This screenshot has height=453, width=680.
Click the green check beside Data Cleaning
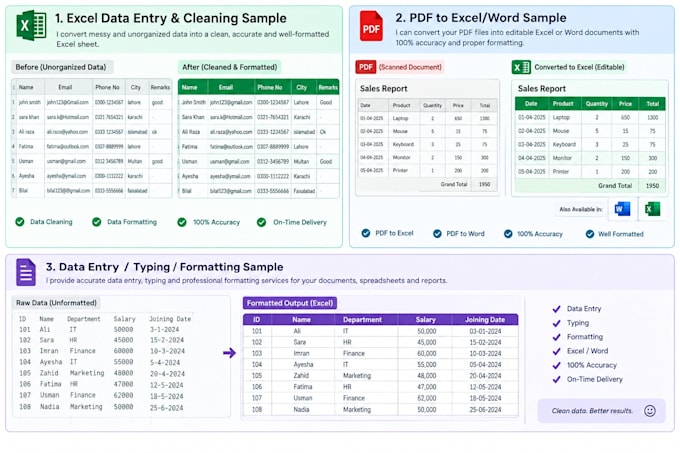20,222
